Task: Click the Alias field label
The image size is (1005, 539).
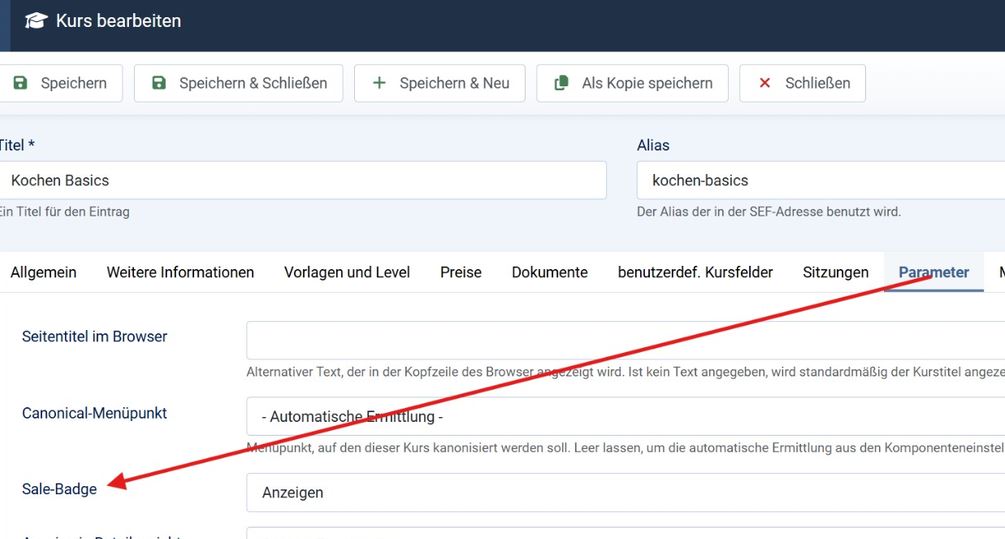Action: [653, 145]
